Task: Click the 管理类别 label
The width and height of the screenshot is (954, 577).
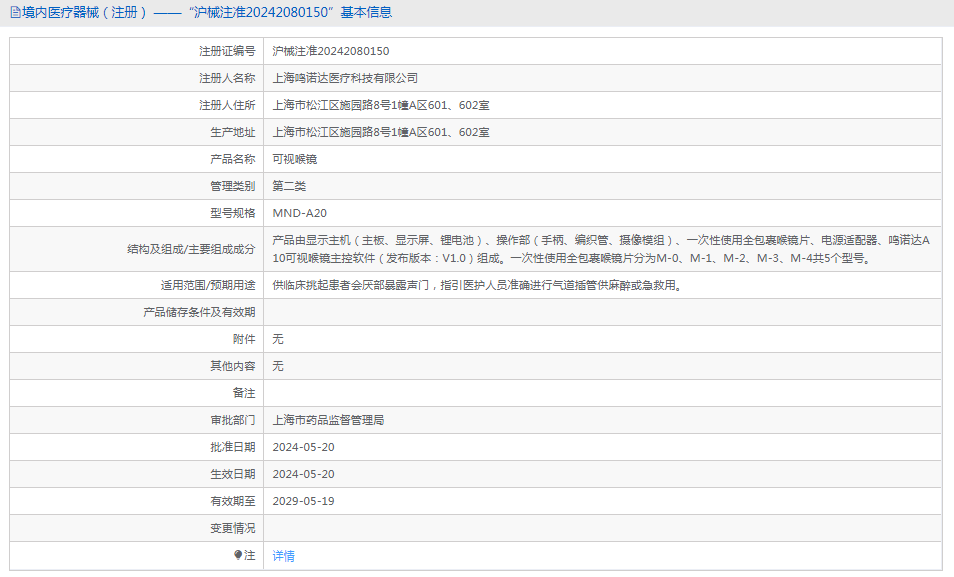Action: click(x=232, y=186)
